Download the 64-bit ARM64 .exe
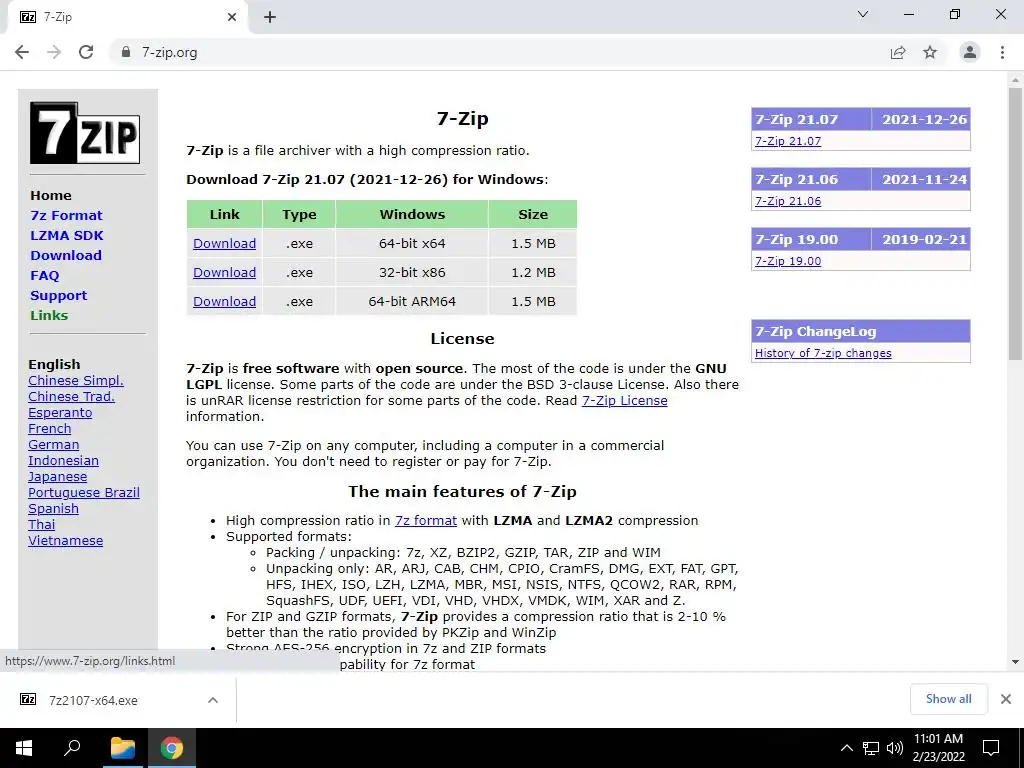 coord(224,302)
